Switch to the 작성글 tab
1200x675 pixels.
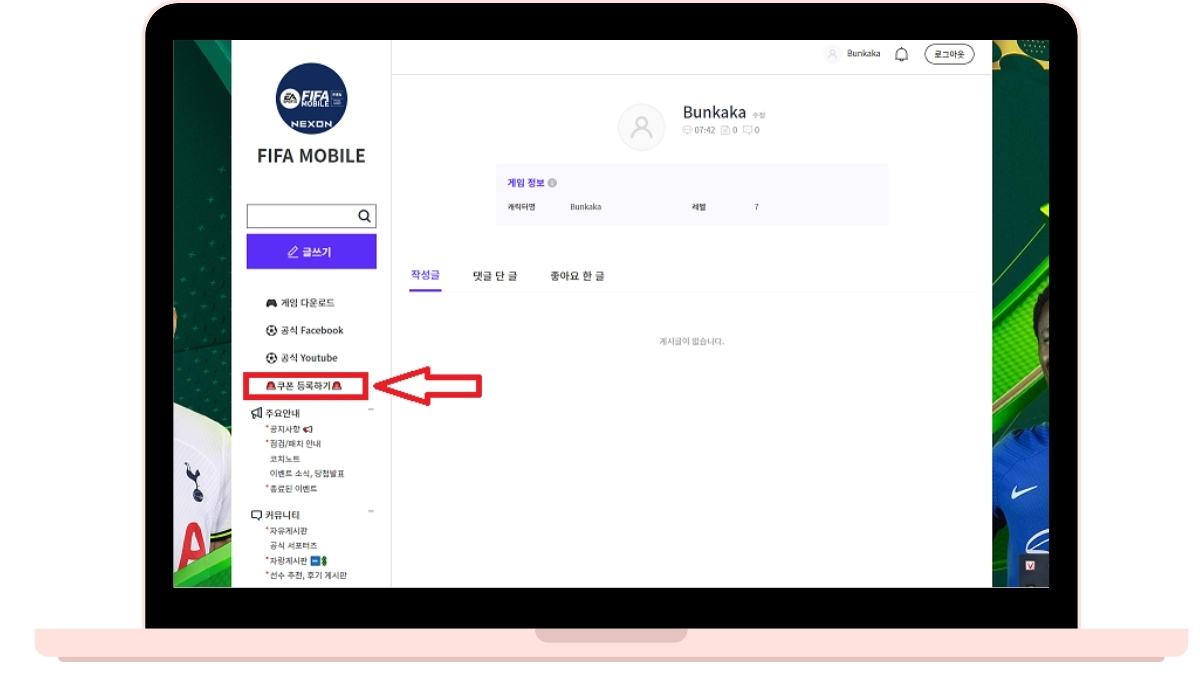click(425, 275)
